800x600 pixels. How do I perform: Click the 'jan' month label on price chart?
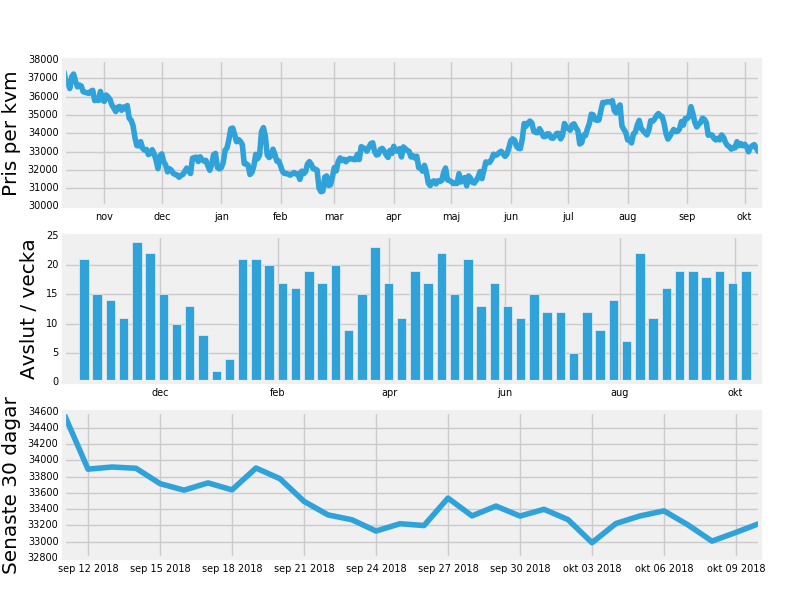(x=221, y=216)
